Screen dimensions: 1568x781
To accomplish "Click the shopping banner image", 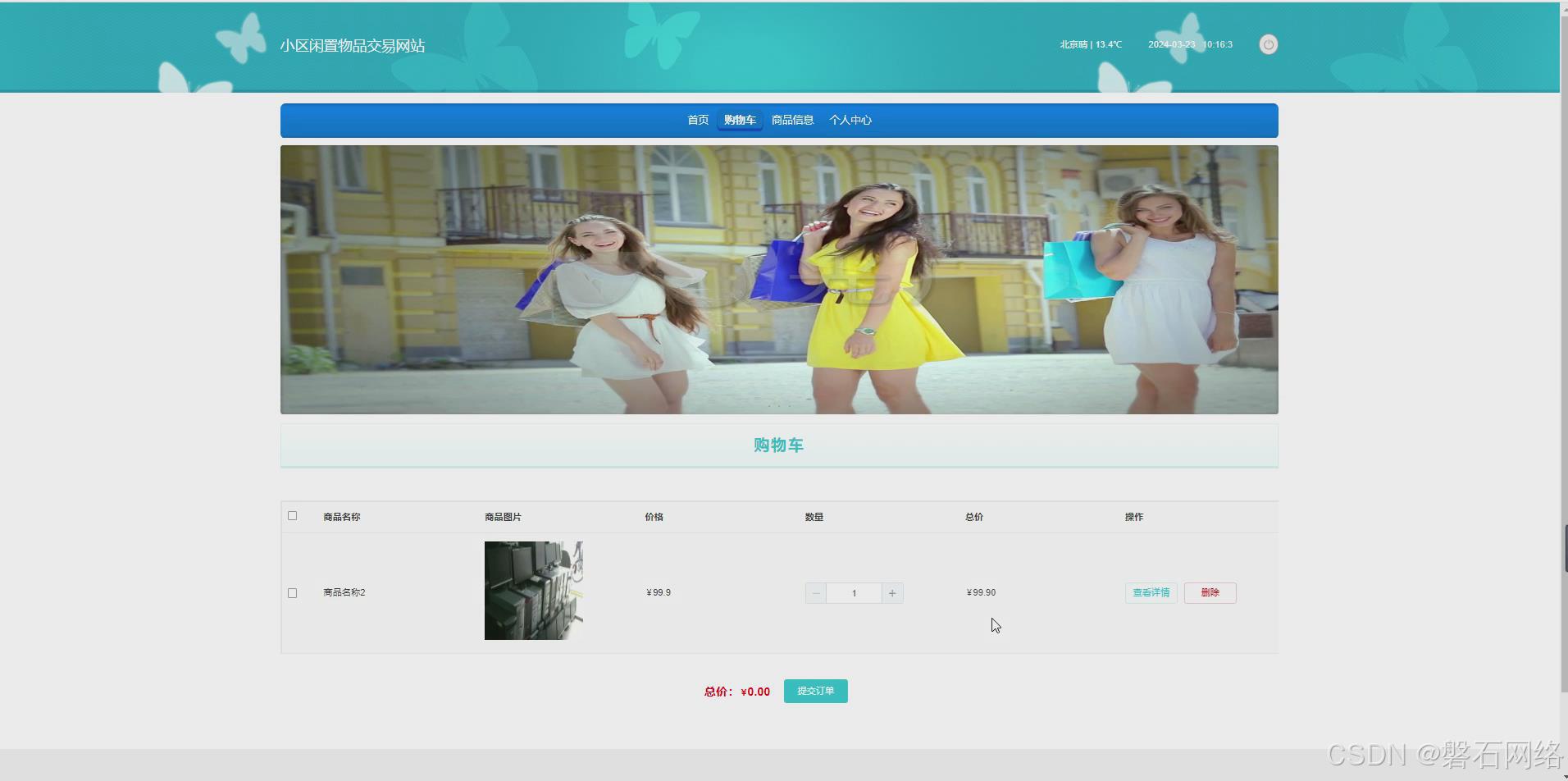I will pyautogui.click(x=779, y=280).
